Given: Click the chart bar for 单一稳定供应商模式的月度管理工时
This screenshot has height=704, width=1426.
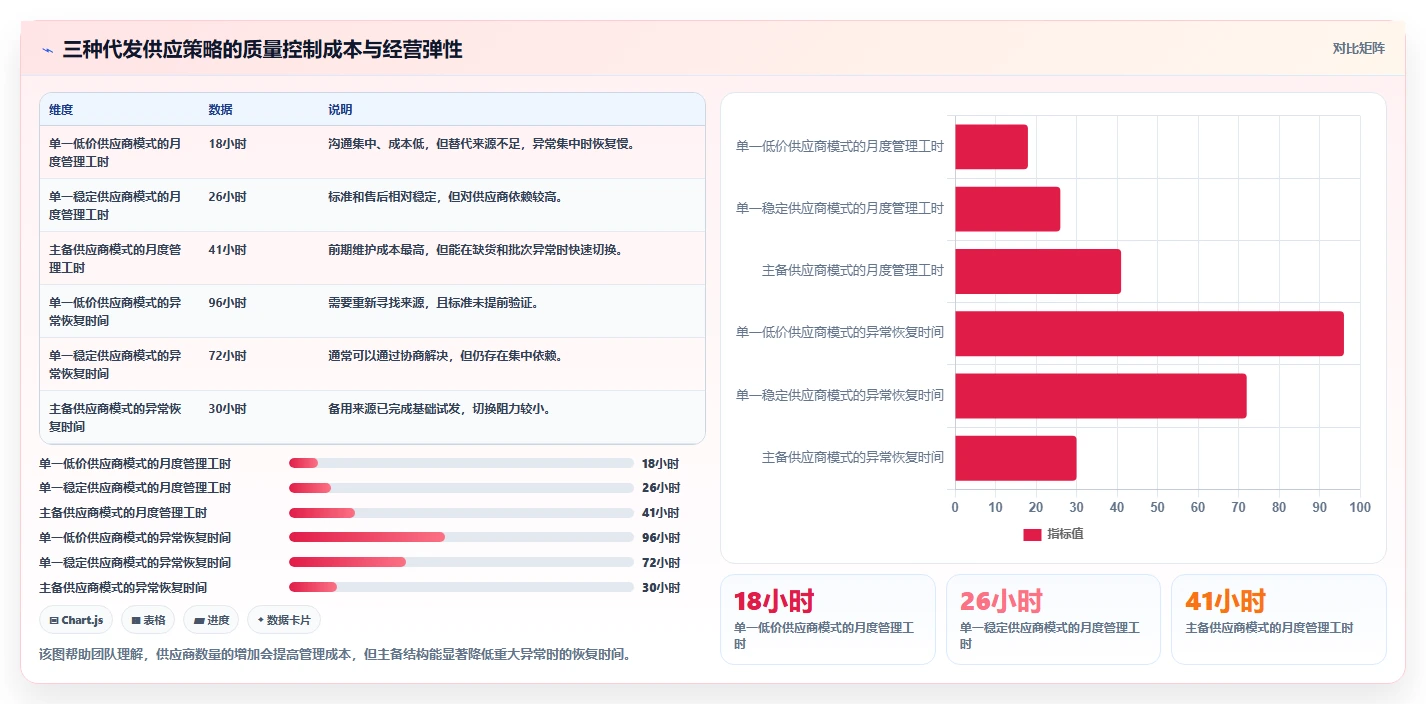Looking at the screenshot, I should 1007,209.
